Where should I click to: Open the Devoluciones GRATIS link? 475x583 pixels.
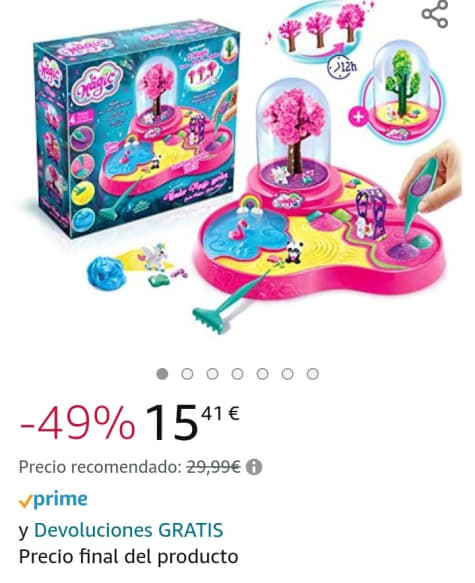click(x=129, y=530)
